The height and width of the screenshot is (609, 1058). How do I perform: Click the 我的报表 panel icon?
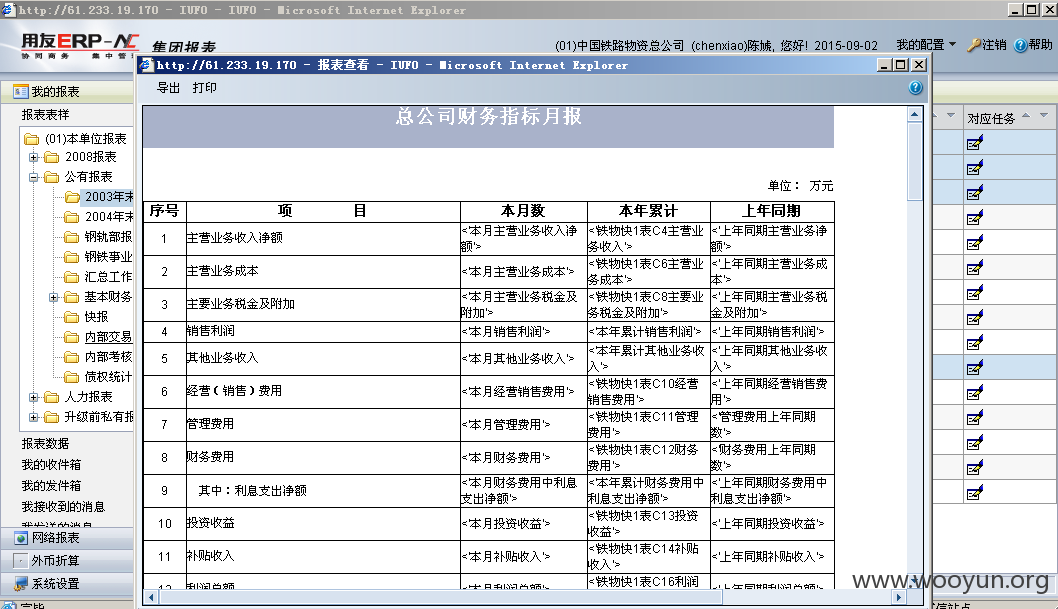click(x=21, y=91)
